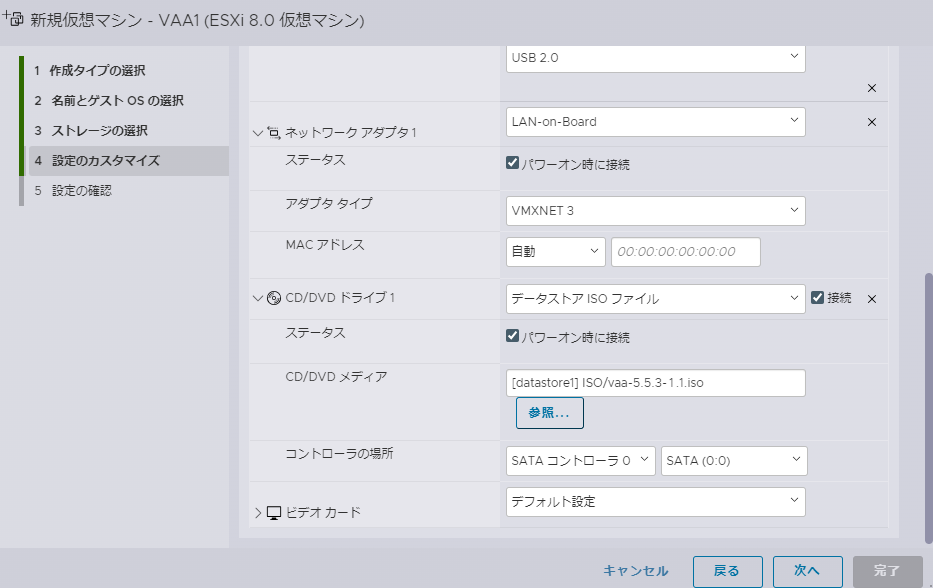
Task: Click the new virtual machine title icon
Action: coord(14,19)
